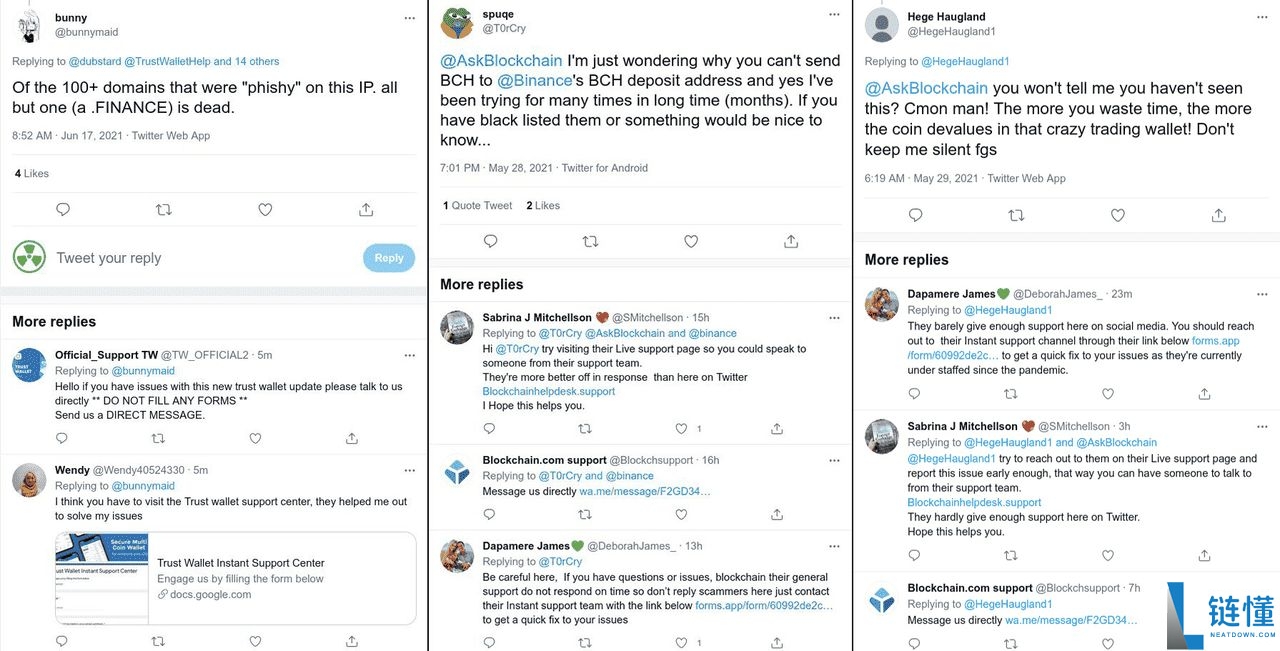
Task: Open the @AskBlockchain mention in spuqe's tweet
Action: [501, 61]
